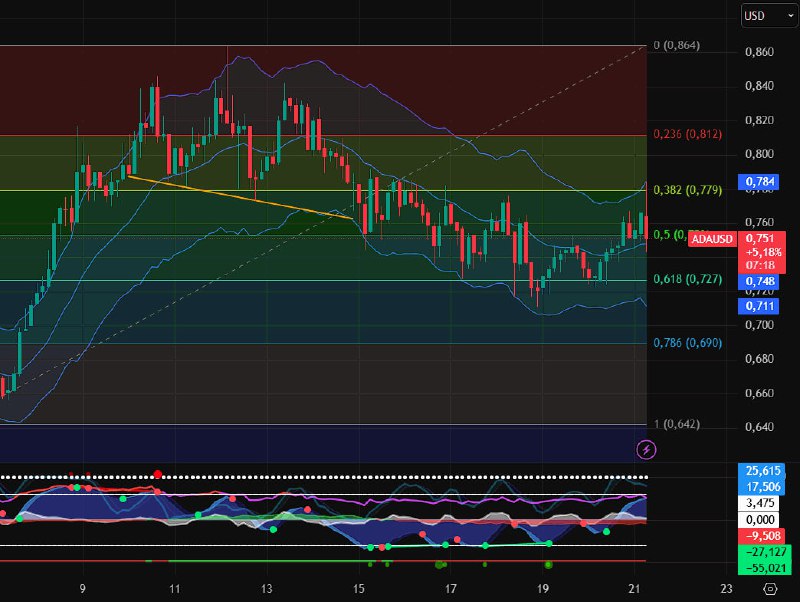Viewport: 800px width, 602px height.
Task: Click the purple lightning bolt icon
Action: (x=646, y=449)
